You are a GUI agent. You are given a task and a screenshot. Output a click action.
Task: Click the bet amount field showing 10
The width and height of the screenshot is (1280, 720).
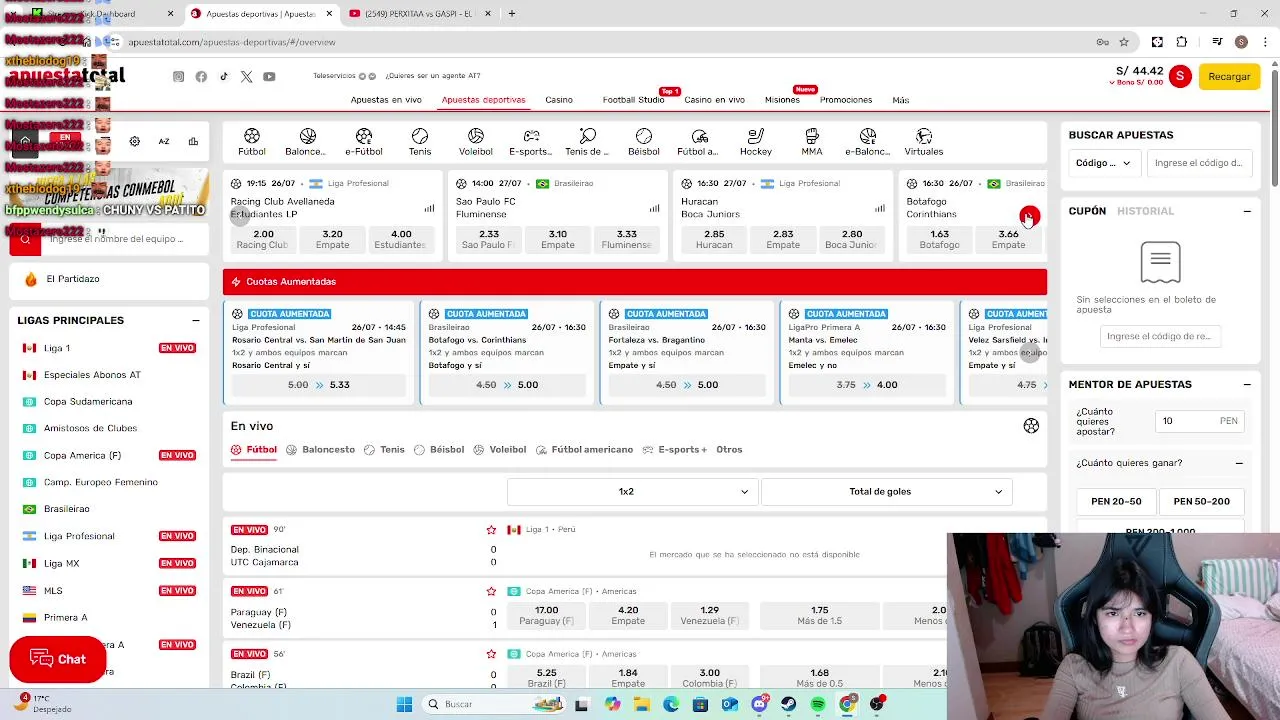tap(1199, 421)
